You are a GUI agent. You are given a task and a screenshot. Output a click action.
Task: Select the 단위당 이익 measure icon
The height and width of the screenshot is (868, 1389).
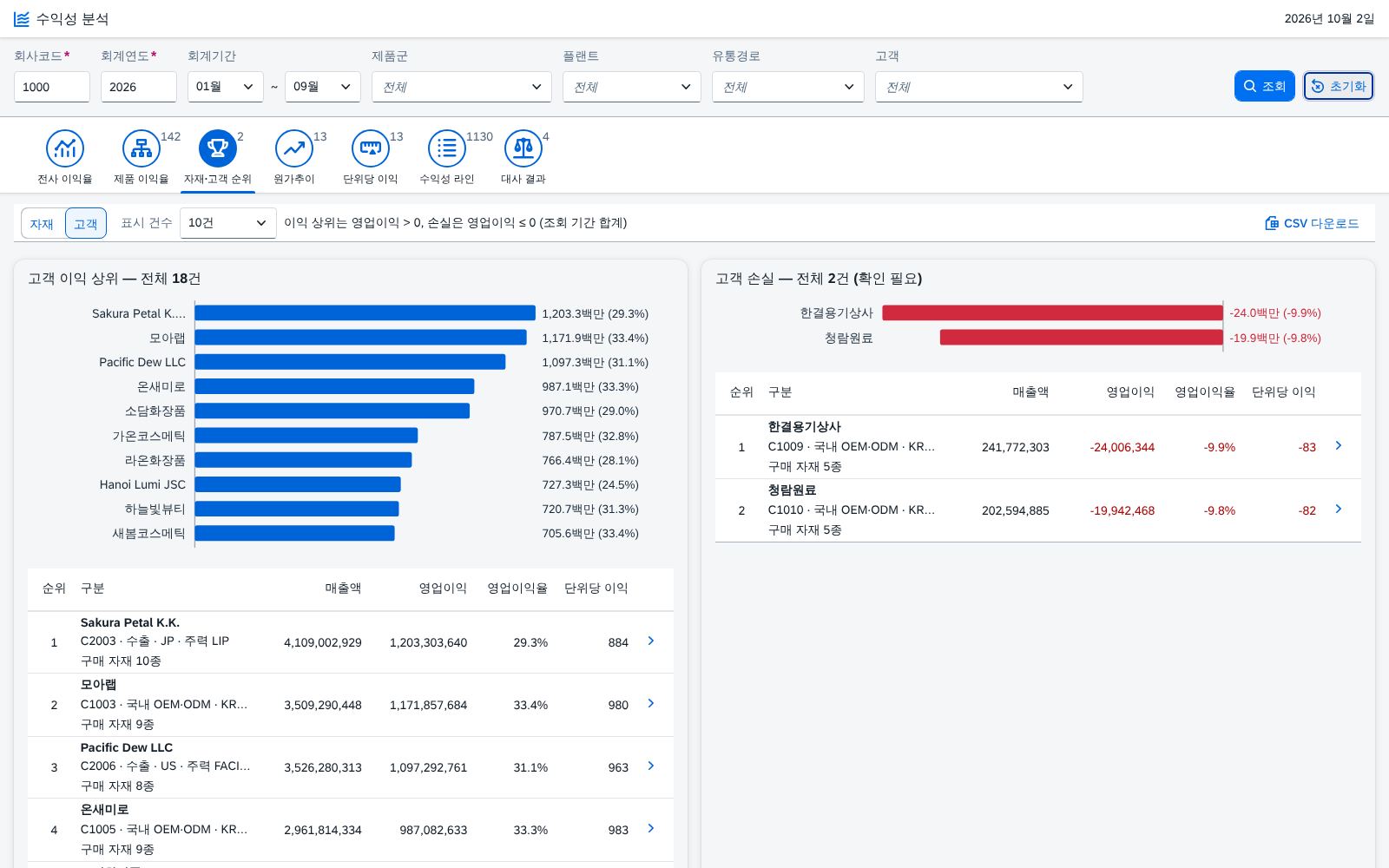(371, 148)
